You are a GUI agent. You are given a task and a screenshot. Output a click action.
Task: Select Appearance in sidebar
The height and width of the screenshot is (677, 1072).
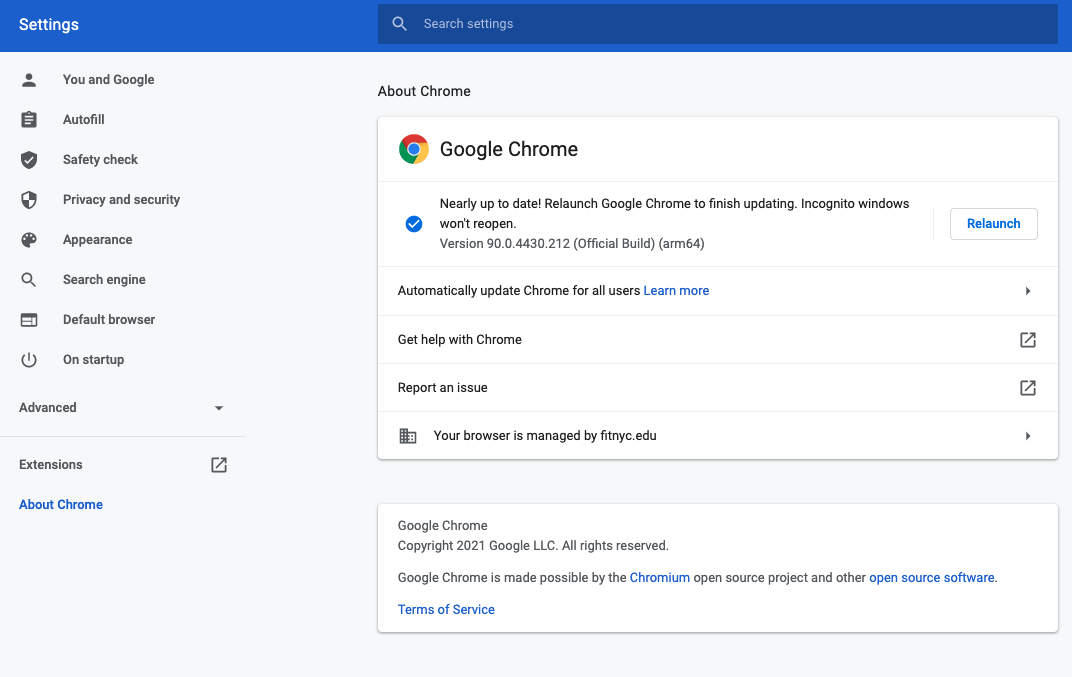(97, 240)
